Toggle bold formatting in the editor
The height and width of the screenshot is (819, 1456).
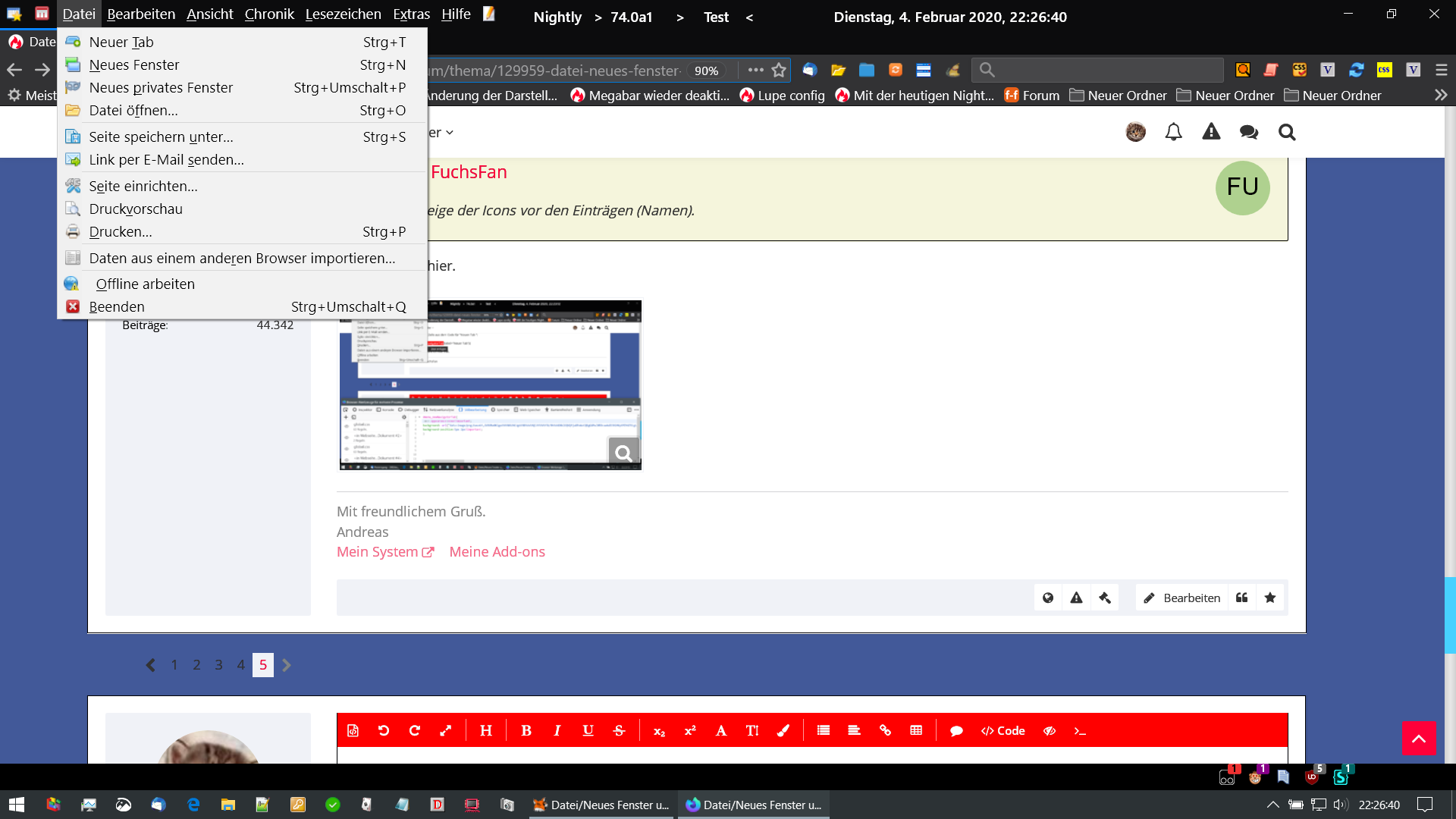point(526,730)
